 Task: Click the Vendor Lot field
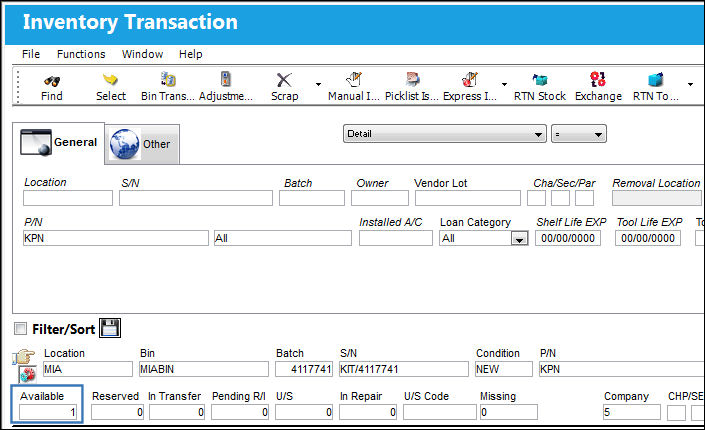point(468,198)
